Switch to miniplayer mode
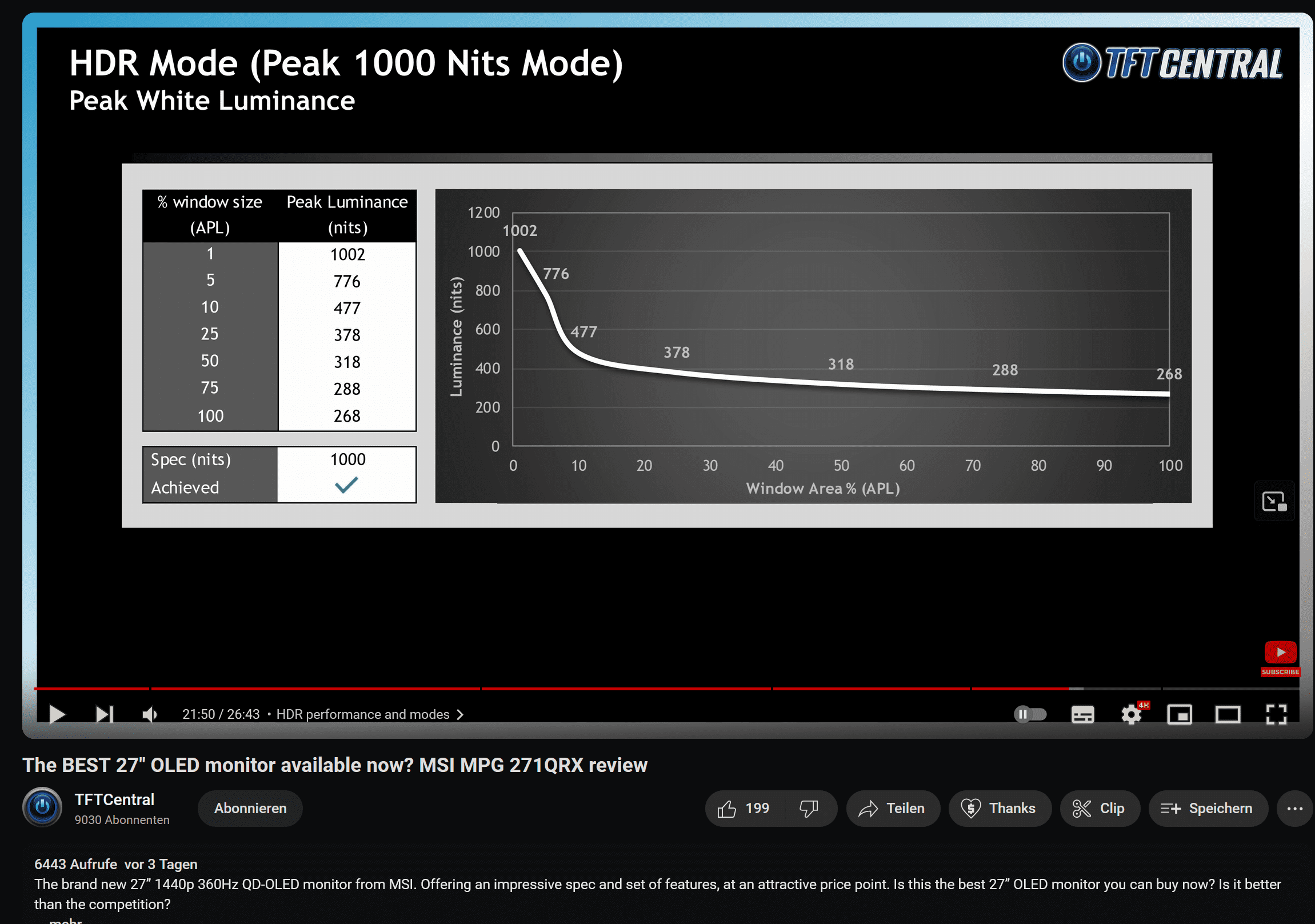 (1179, 714)
